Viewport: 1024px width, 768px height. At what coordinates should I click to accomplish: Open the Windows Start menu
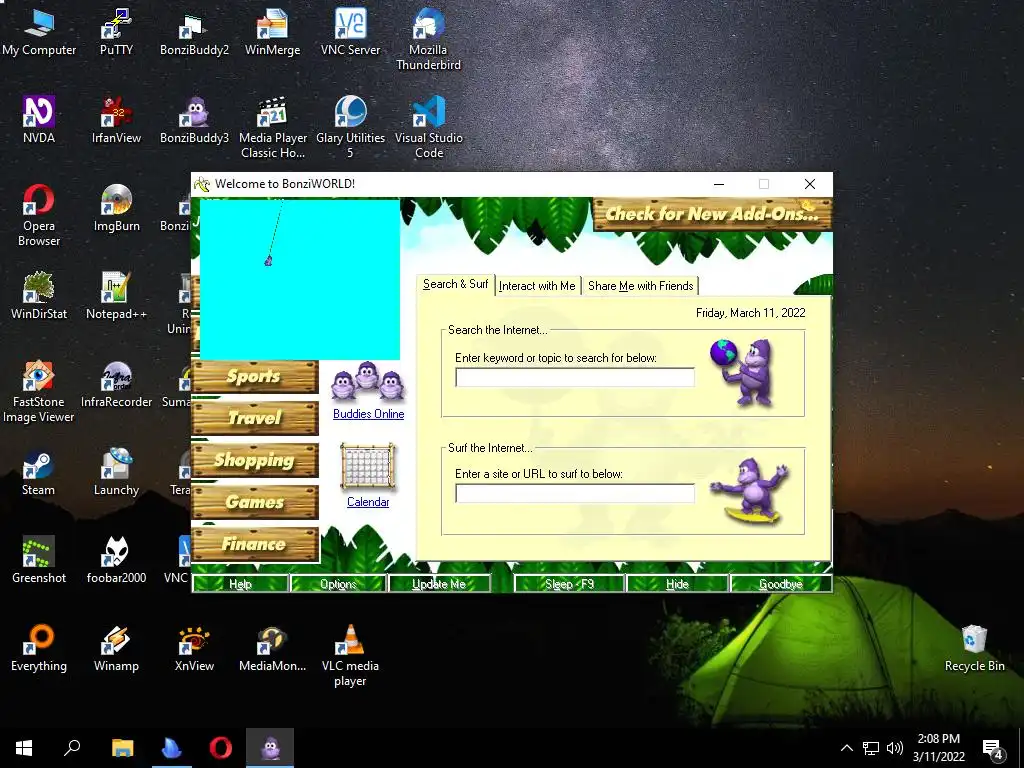point(24,748)
